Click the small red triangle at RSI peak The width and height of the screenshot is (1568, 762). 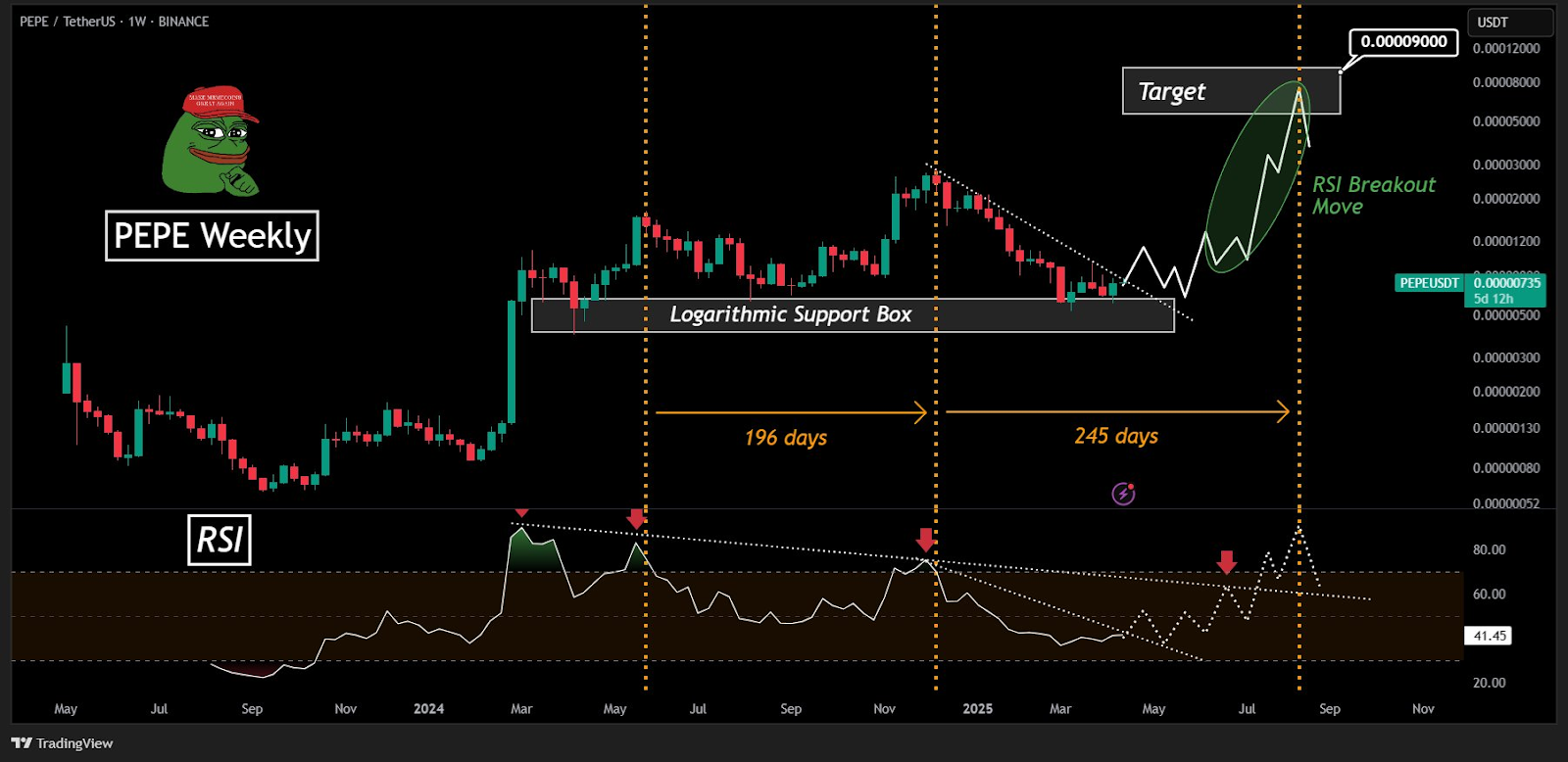[521, 512]
